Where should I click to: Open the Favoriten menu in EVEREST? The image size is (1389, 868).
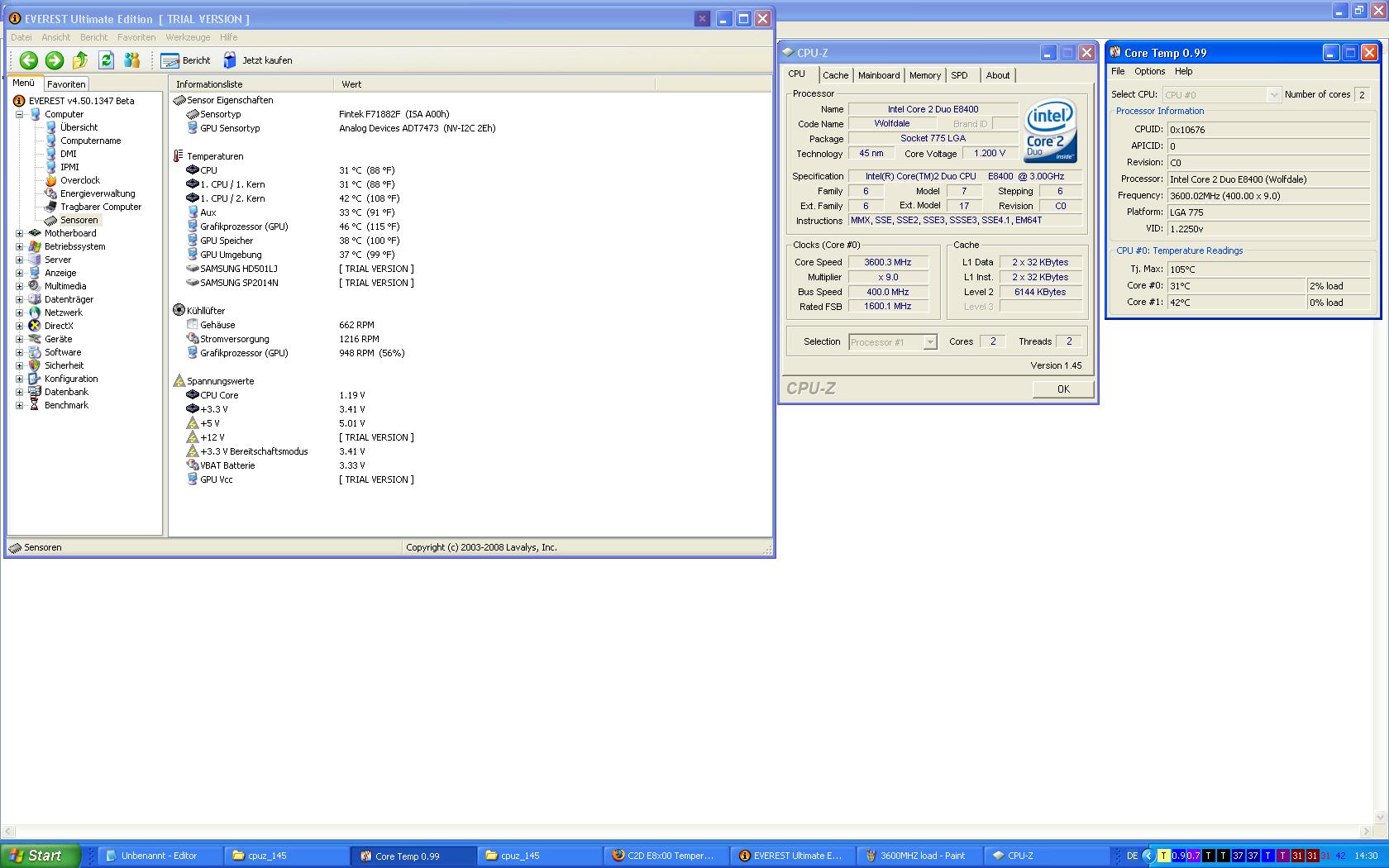click(136, 37)
